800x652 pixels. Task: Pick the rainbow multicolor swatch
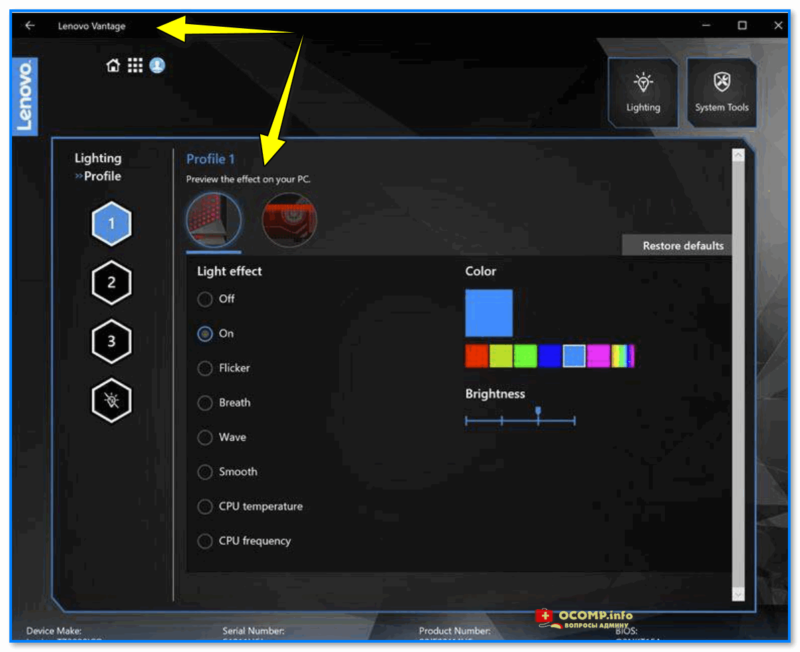(x=623, y=356)
